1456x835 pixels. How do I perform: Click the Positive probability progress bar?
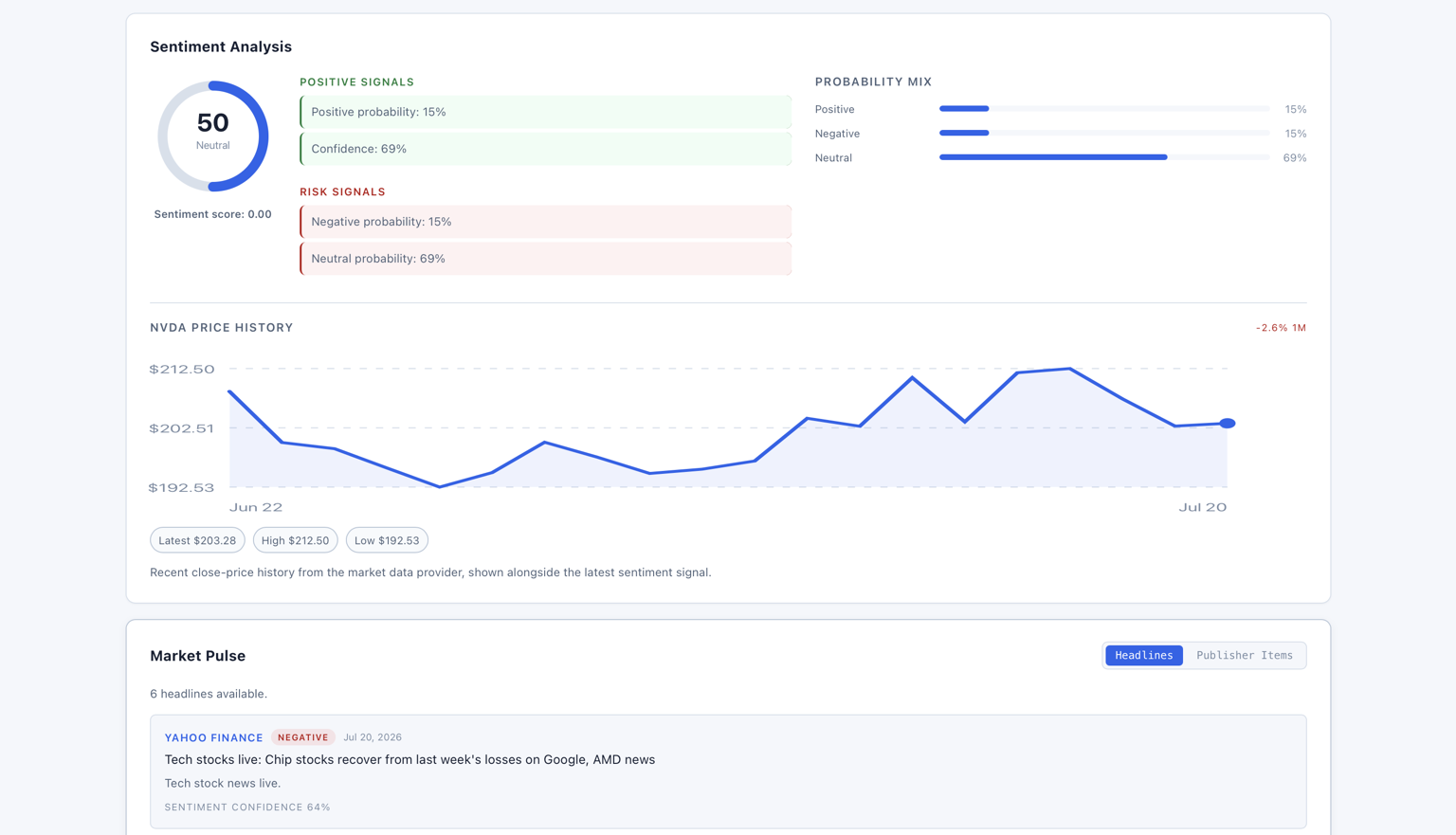(1104, 109)
